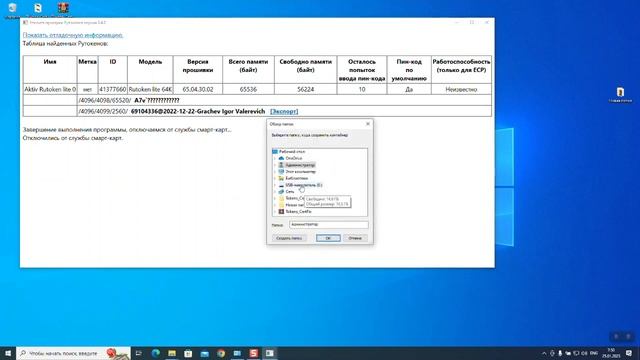The width and height of the screenshot is (640, 360).
Task: Click the ID cell 41377660
Action: tap(113, 89)
